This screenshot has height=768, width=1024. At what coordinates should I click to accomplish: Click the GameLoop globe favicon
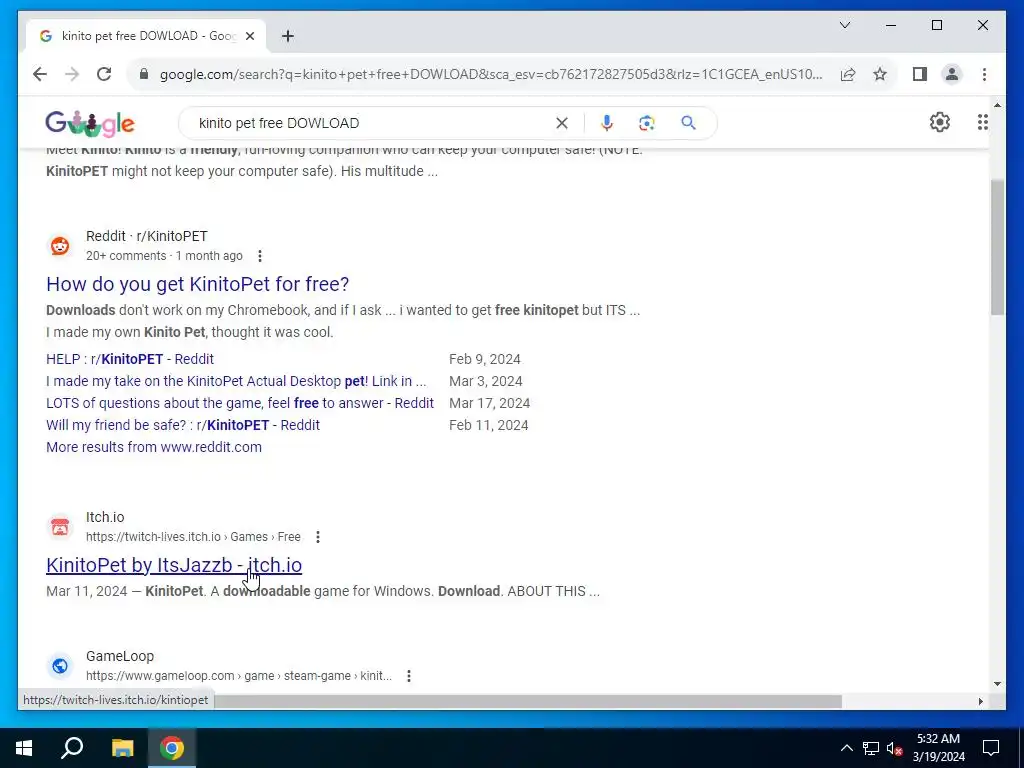[60, 665]
